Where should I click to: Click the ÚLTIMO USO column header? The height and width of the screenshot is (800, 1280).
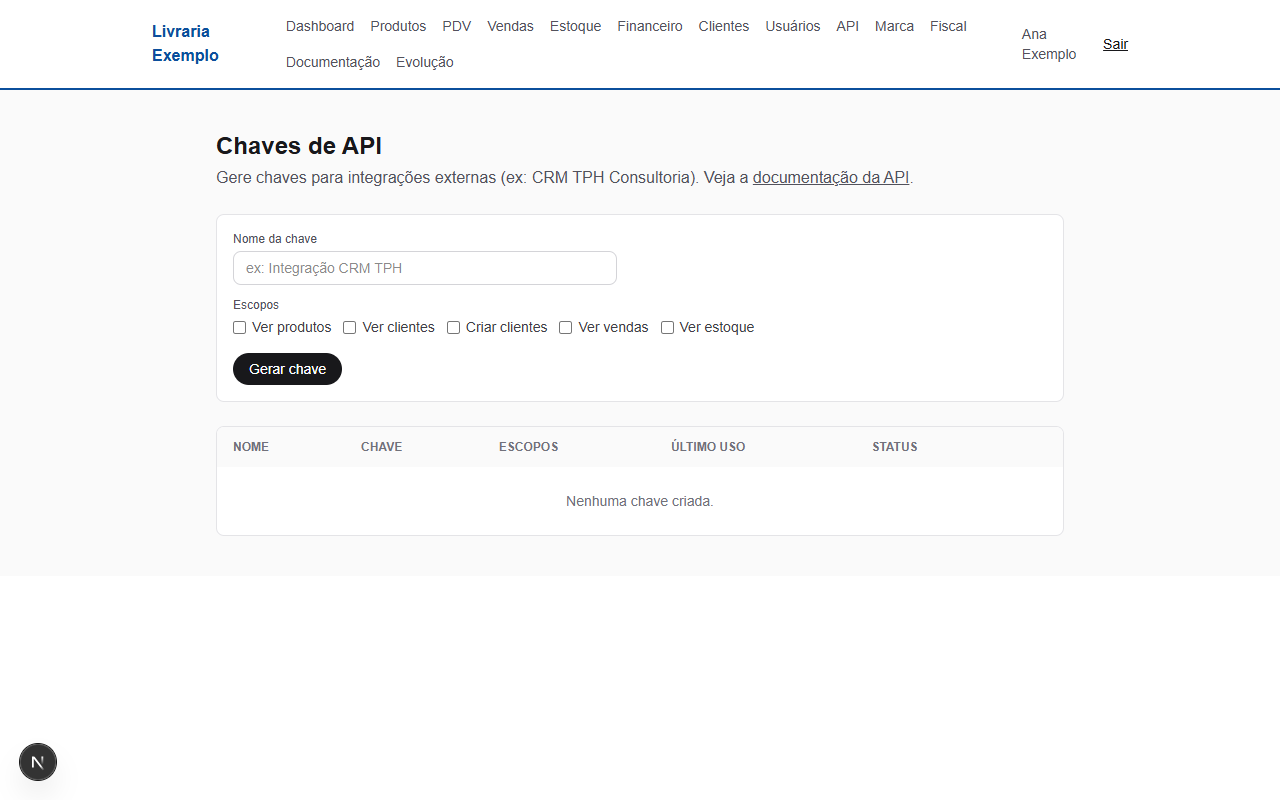[x=708, y=447]
